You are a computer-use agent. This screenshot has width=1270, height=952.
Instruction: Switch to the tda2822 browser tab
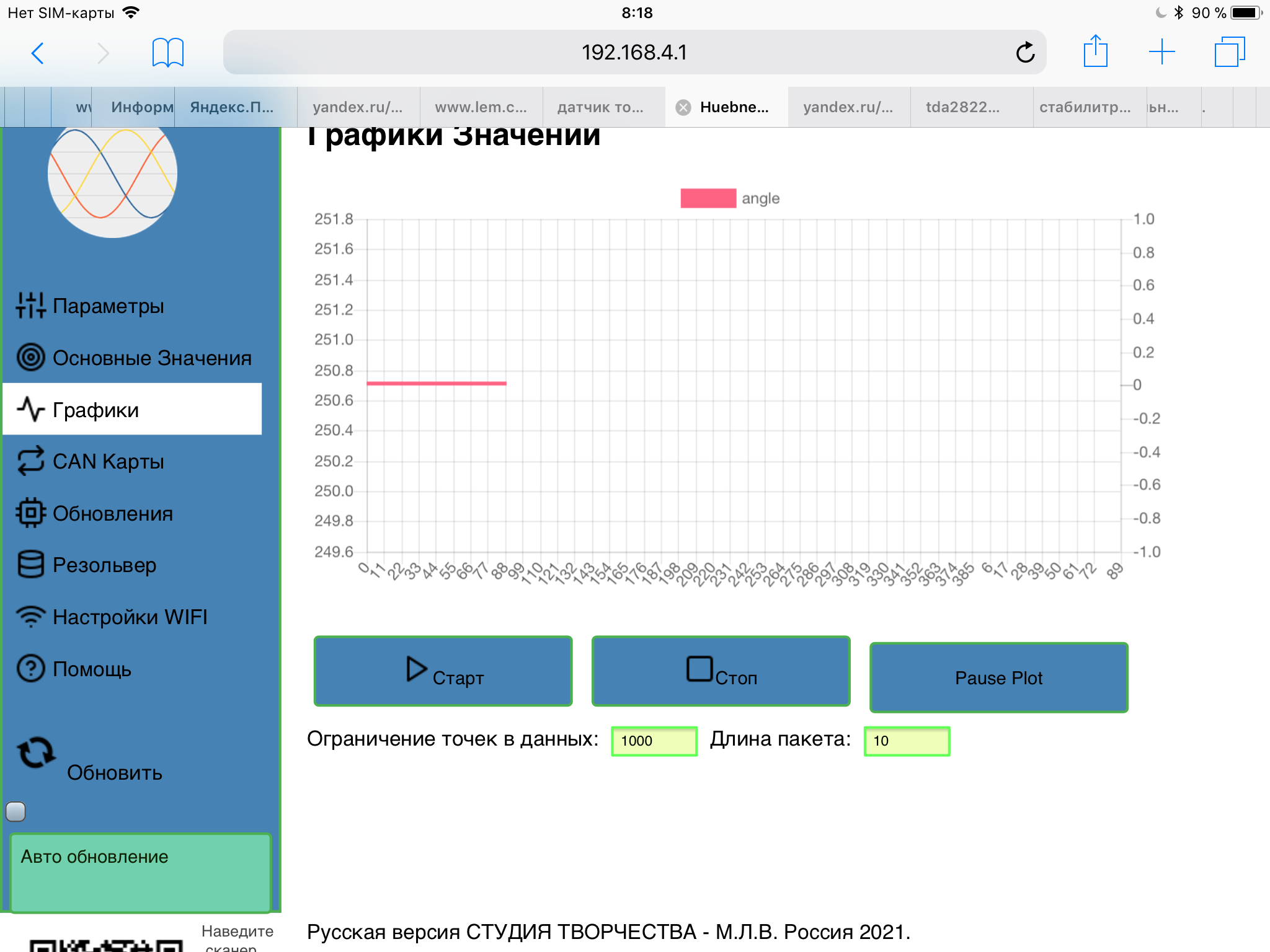click(x=962, y=107)
